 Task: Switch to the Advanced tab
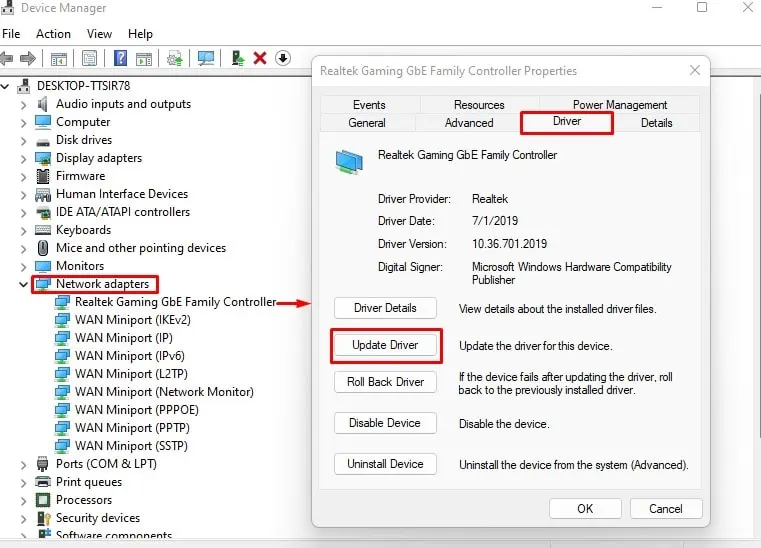(x=469, y=123)
